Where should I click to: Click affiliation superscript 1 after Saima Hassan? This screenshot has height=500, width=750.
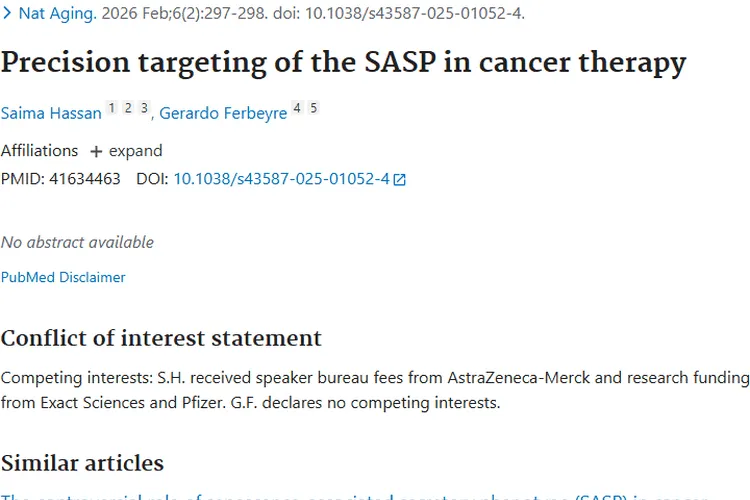pos(112,108)
